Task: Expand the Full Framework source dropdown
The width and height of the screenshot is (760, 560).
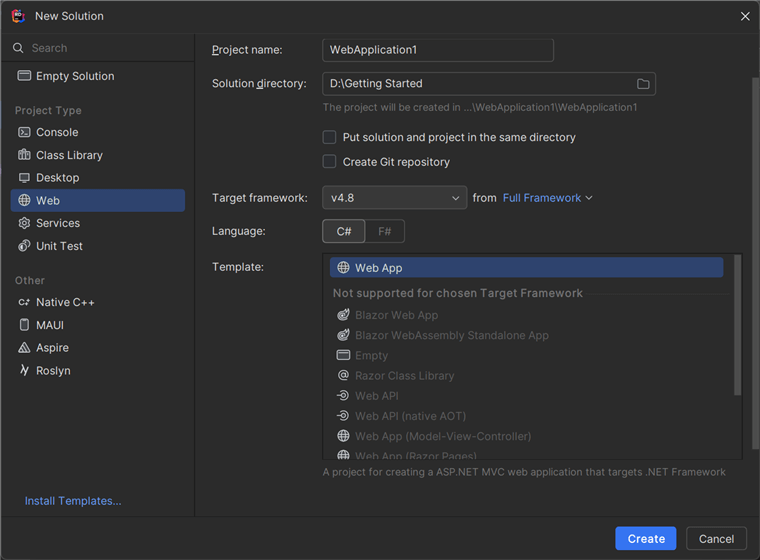Action: pos(547,198)
